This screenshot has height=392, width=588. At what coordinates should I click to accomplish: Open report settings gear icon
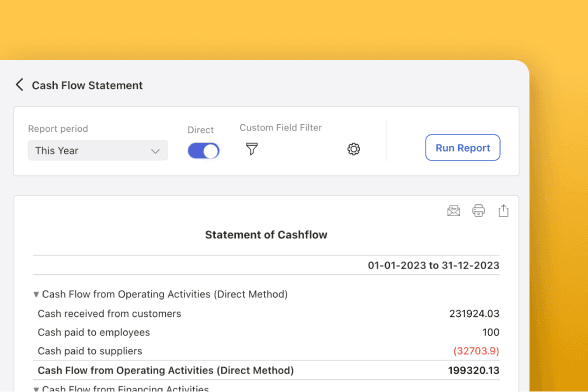[353, 149]
